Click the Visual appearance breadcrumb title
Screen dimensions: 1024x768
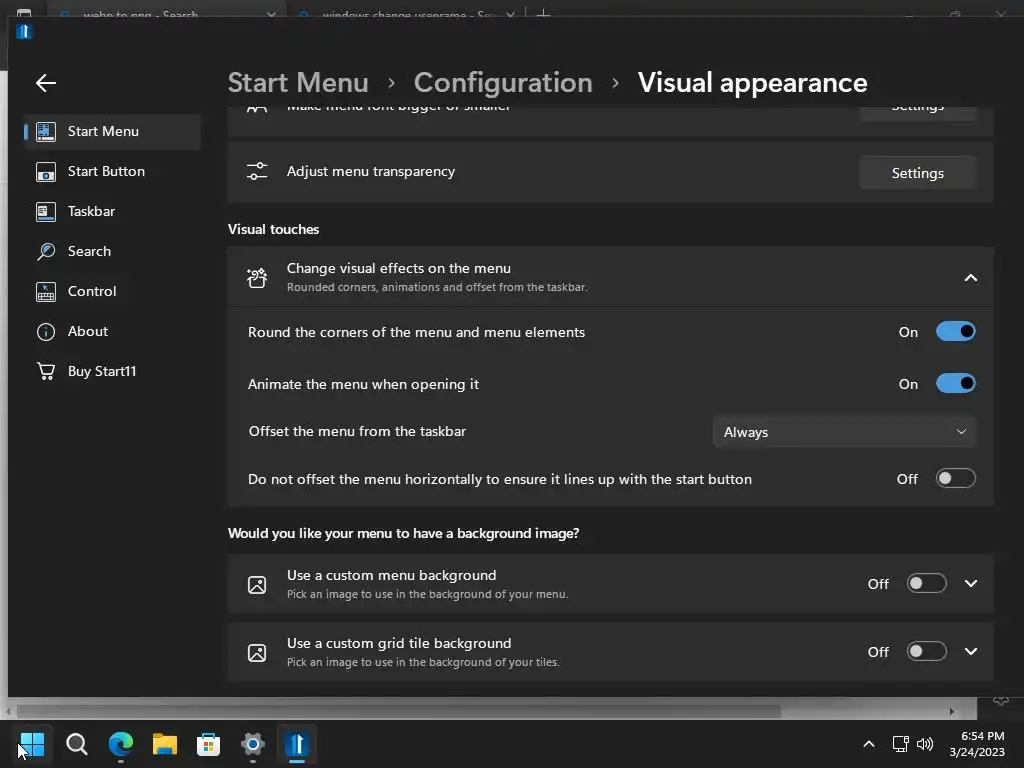point(752,83)
